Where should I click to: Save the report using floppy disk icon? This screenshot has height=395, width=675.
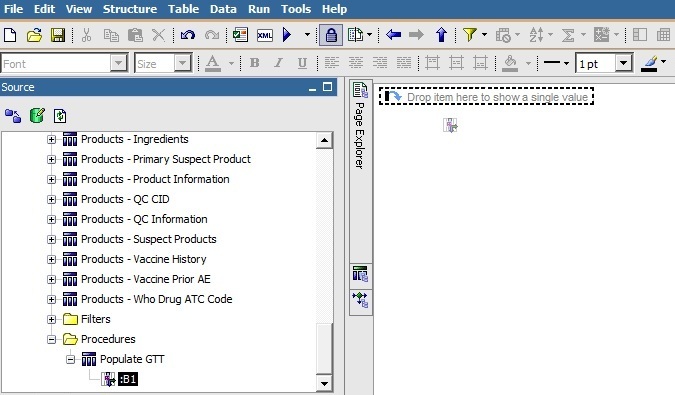click(x=58, y=35)
